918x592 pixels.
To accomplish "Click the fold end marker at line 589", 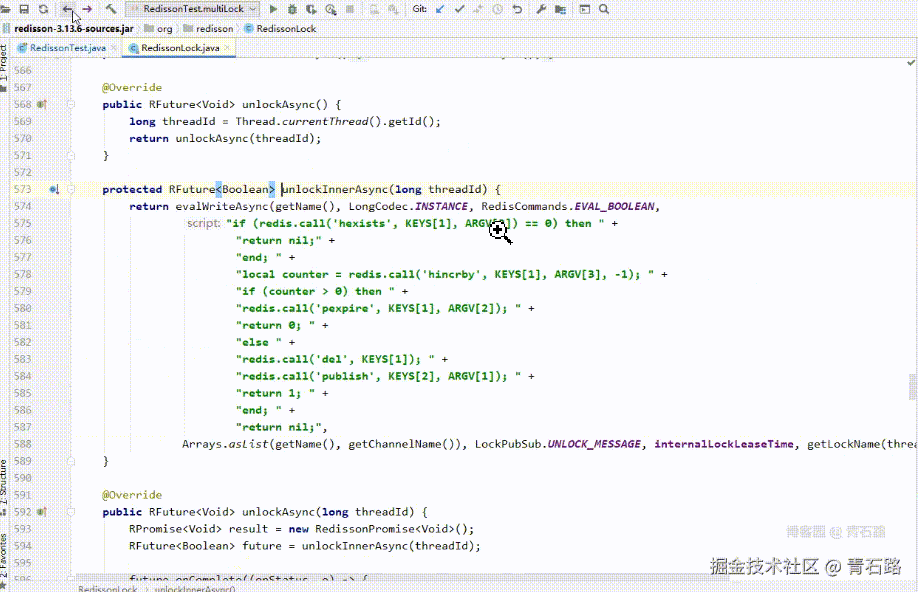I will (x=71, y=461).
